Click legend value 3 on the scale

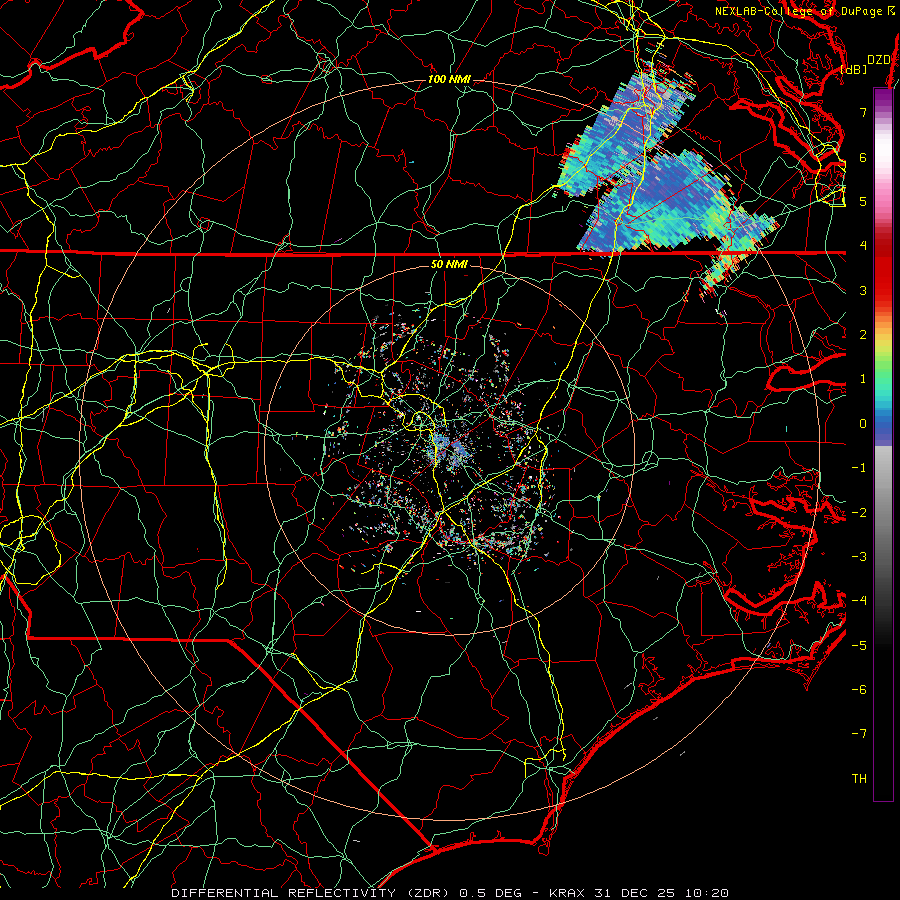click(863, 290)
